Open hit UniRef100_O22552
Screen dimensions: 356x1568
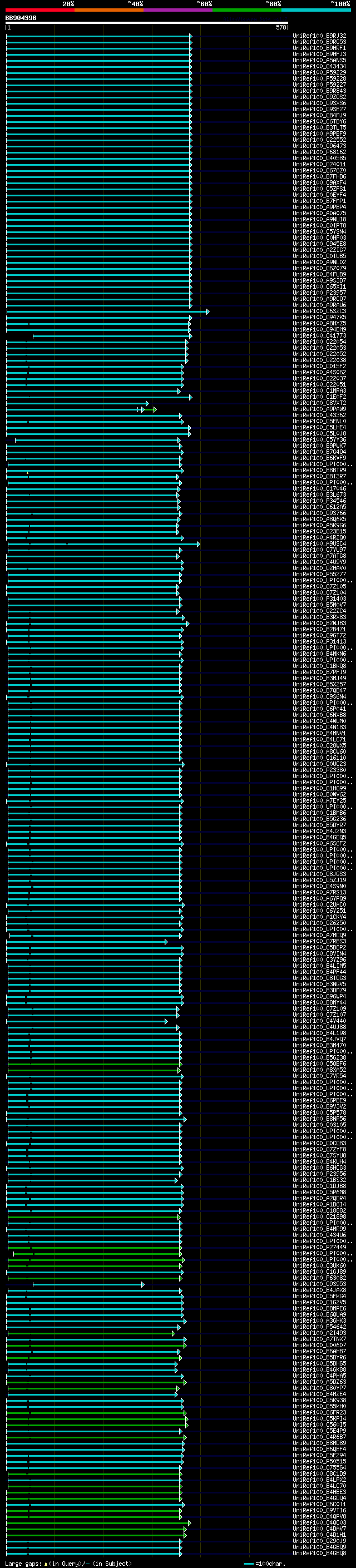coord(319,140)
